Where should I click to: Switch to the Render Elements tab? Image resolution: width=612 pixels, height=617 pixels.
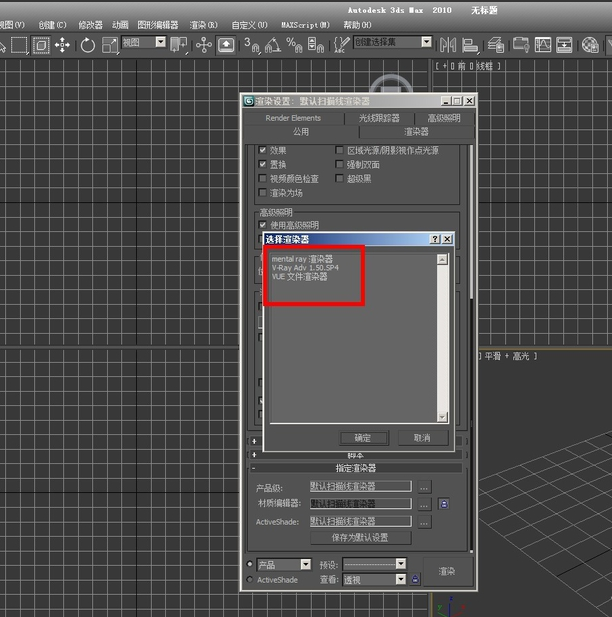click(x=293, y=118)
